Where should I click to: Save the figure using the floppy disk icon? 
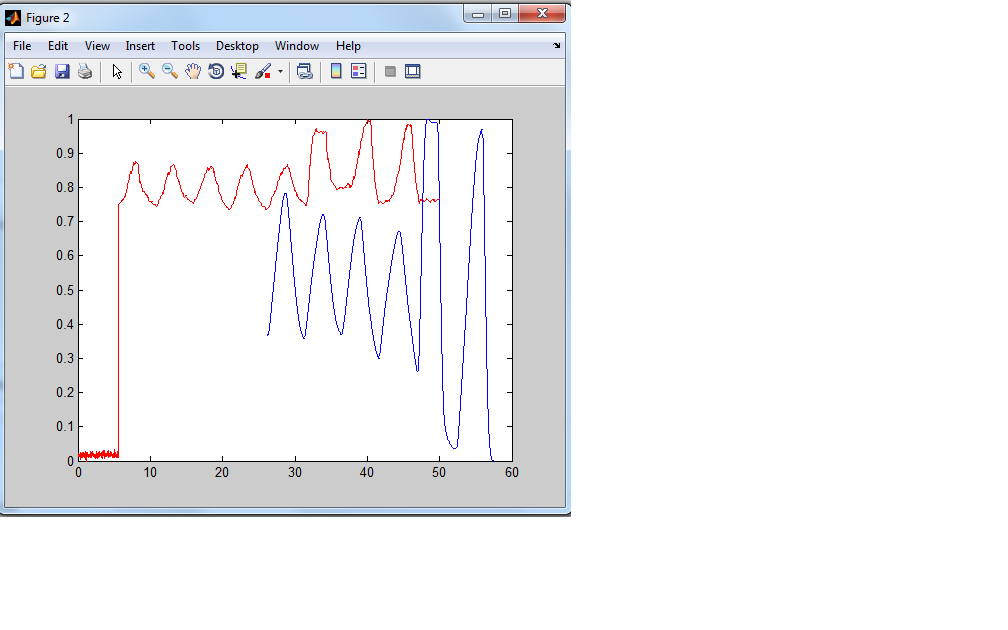pos(62,71)
